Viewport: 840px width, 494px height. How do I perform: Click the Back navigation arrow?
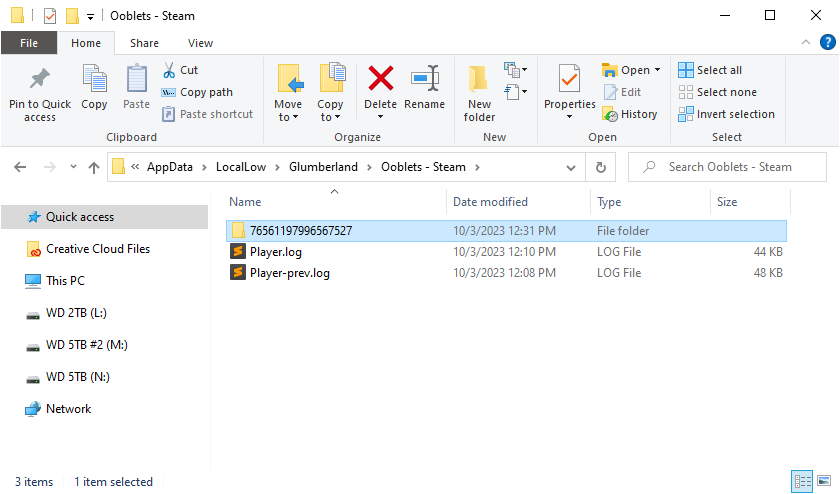tap(20, 167)
